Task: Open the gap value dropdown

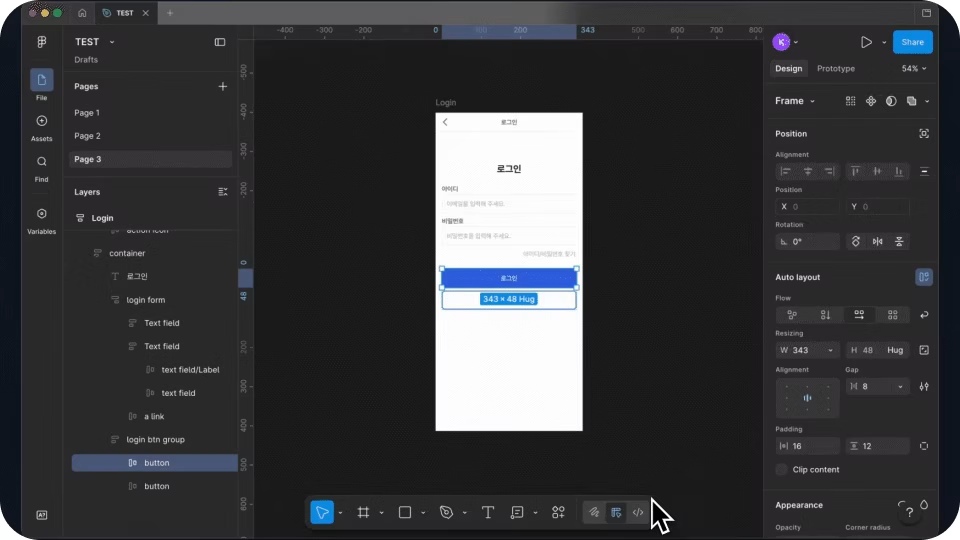Action: 900,386
